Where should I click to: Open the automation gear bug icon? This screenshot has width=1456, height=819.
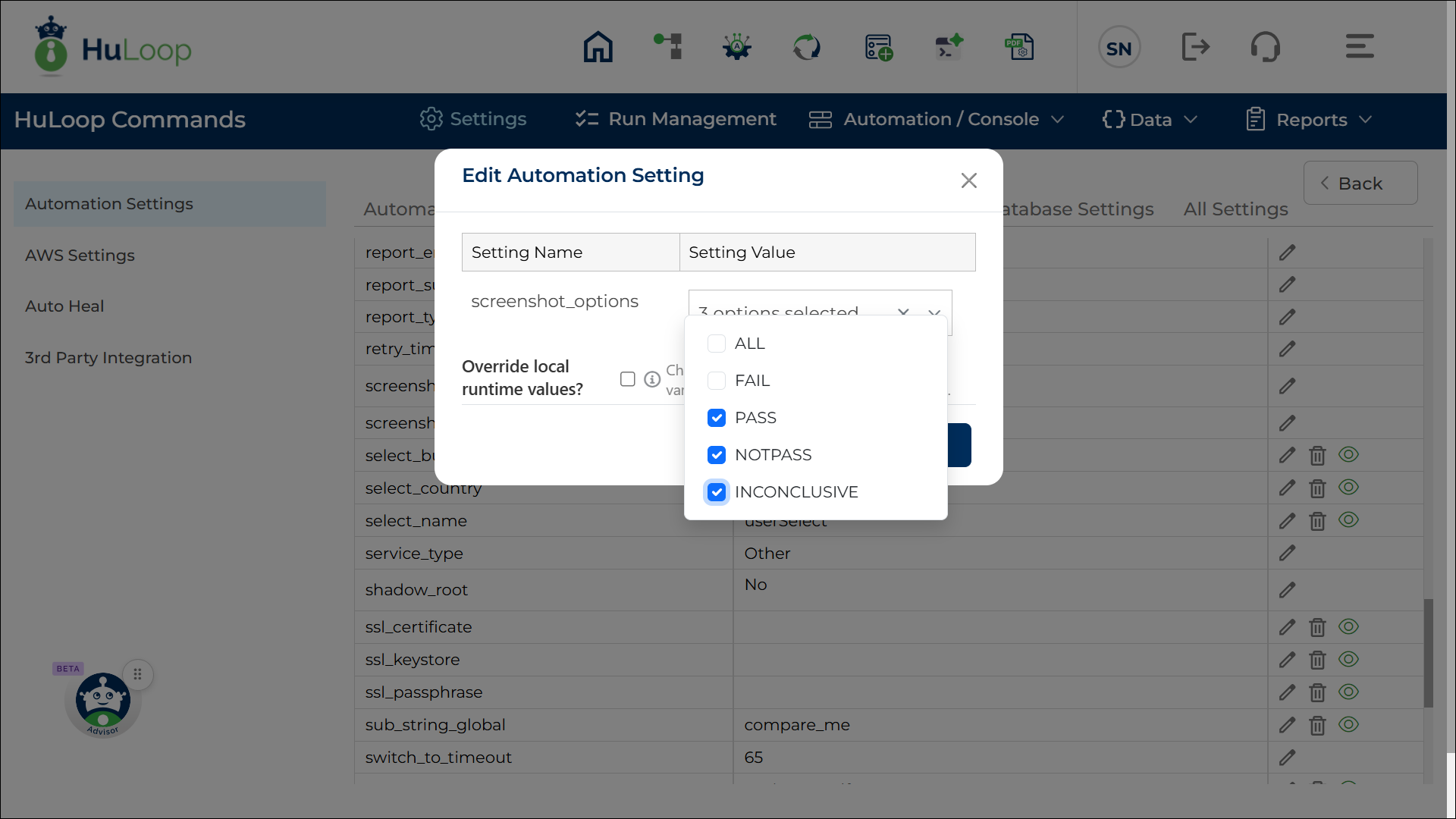pyautogui.click(x=737, y=47)
